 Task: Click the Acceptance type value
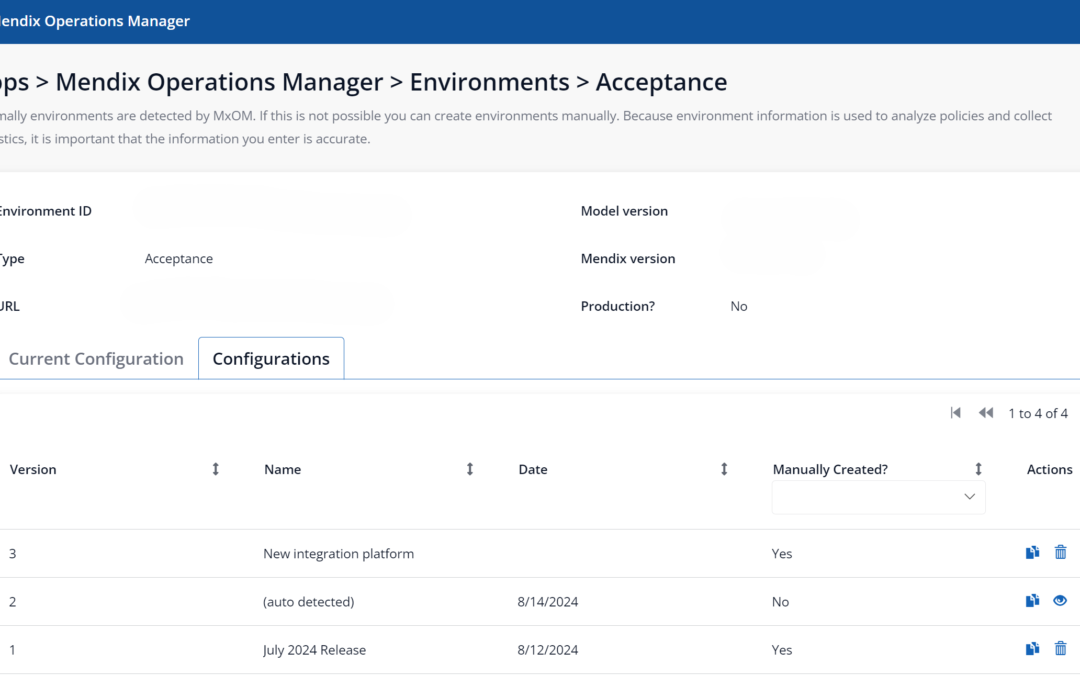pos(178,259)
